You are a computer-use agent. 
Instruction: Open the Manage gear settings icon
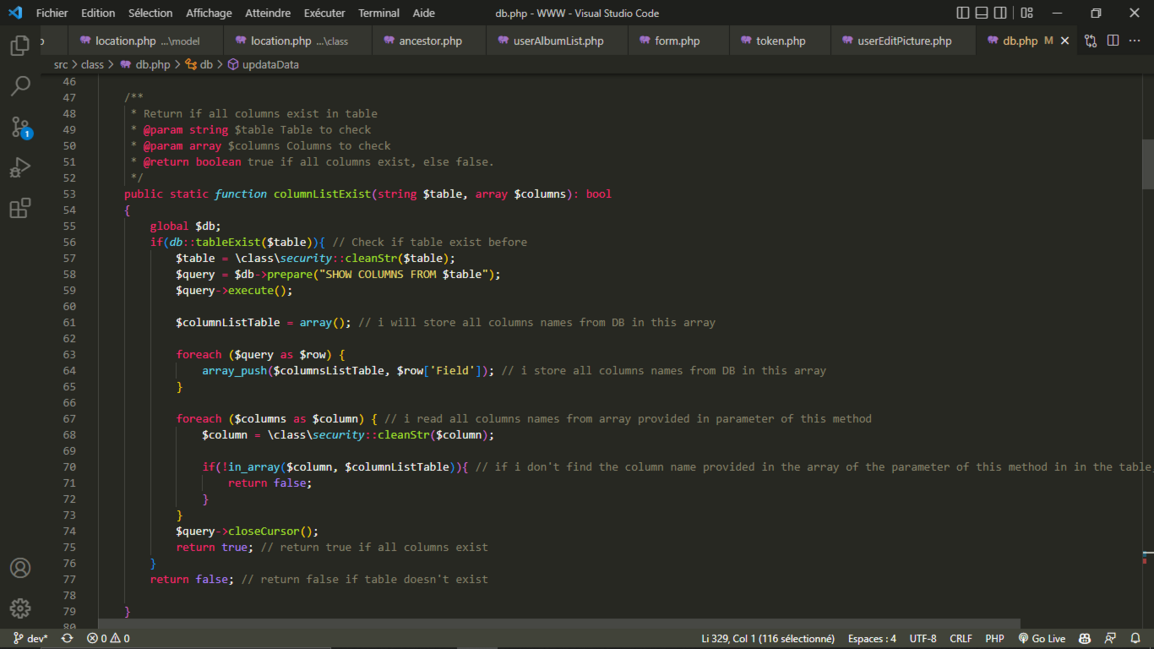click(x=20, y=608)
